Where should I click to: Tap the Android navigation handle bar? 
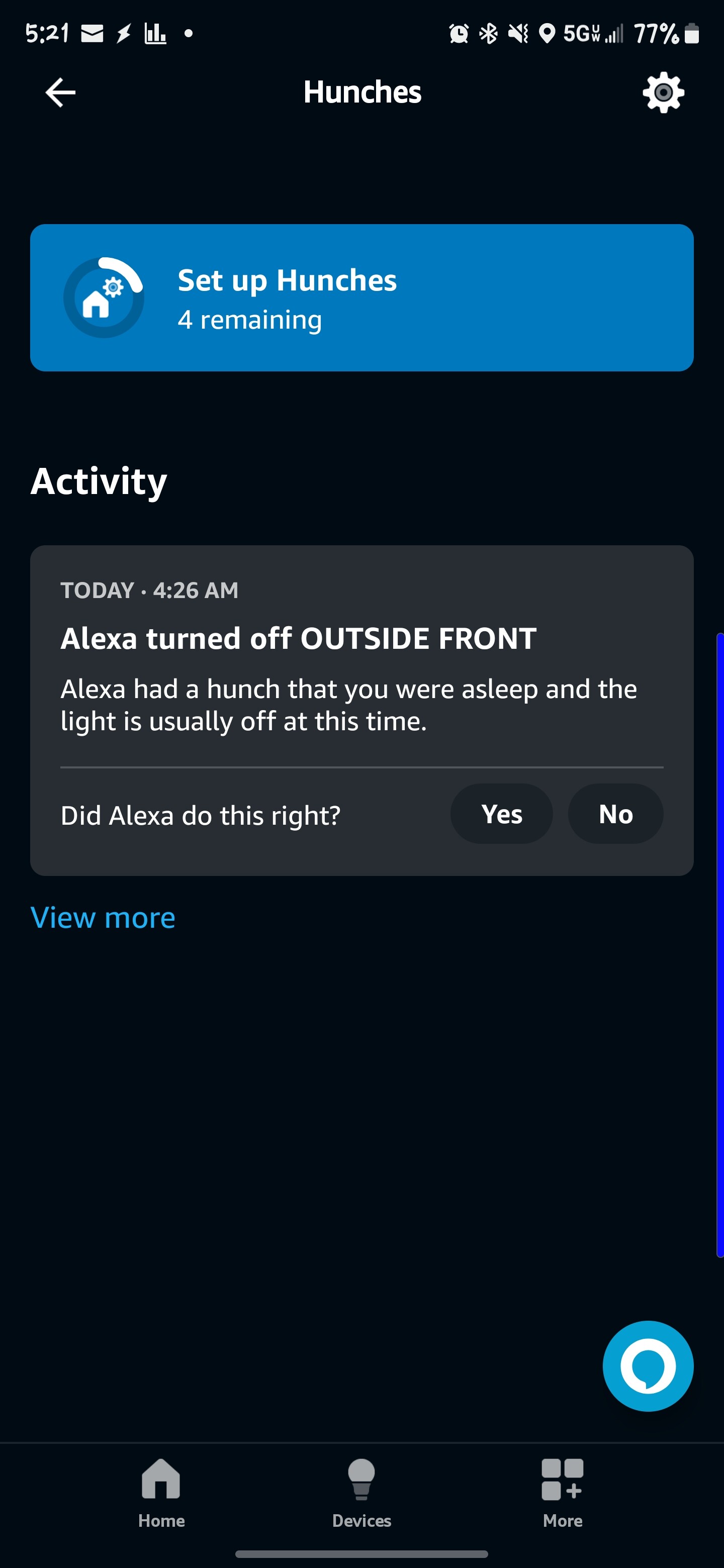tap(361, 1554)
